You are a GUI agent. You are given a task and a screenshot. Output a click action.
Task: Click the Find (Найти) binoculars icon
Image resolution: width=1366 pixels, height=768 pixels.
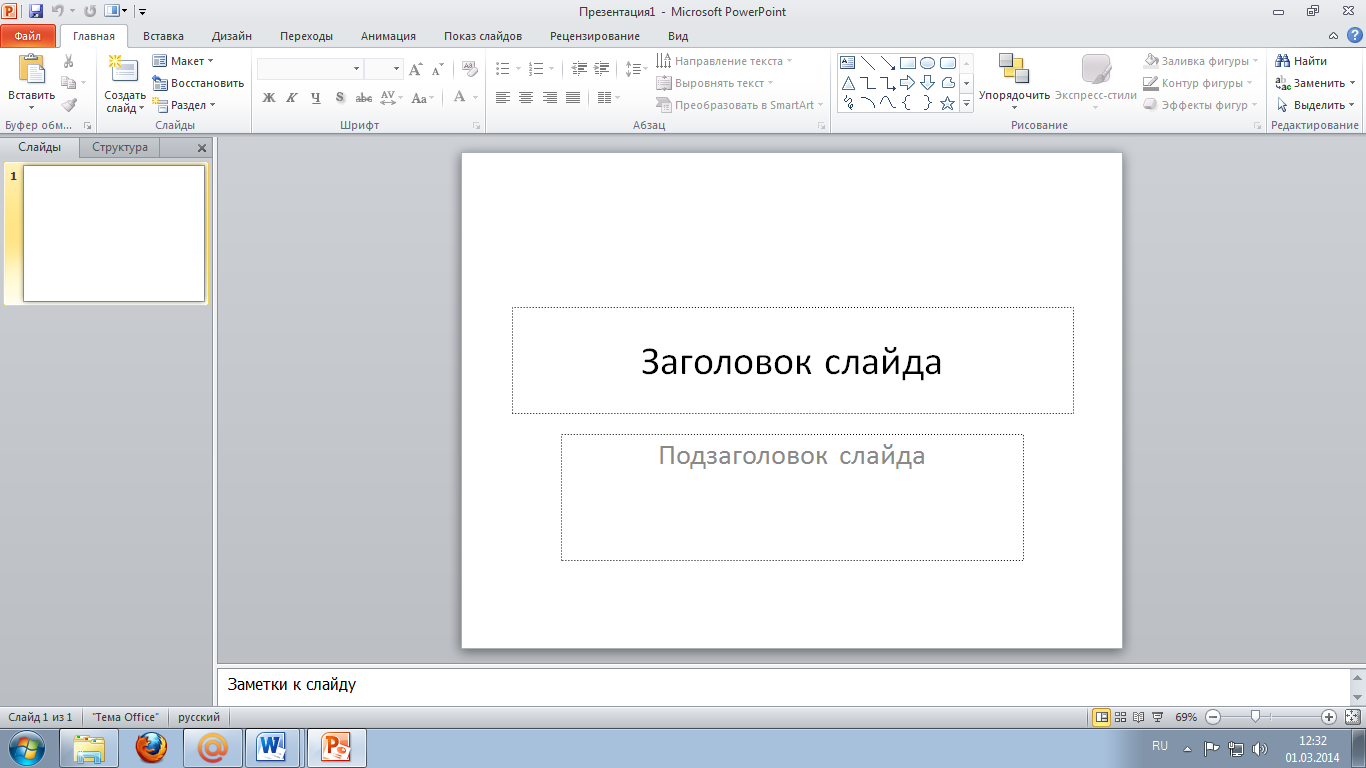pos(1283,61)
